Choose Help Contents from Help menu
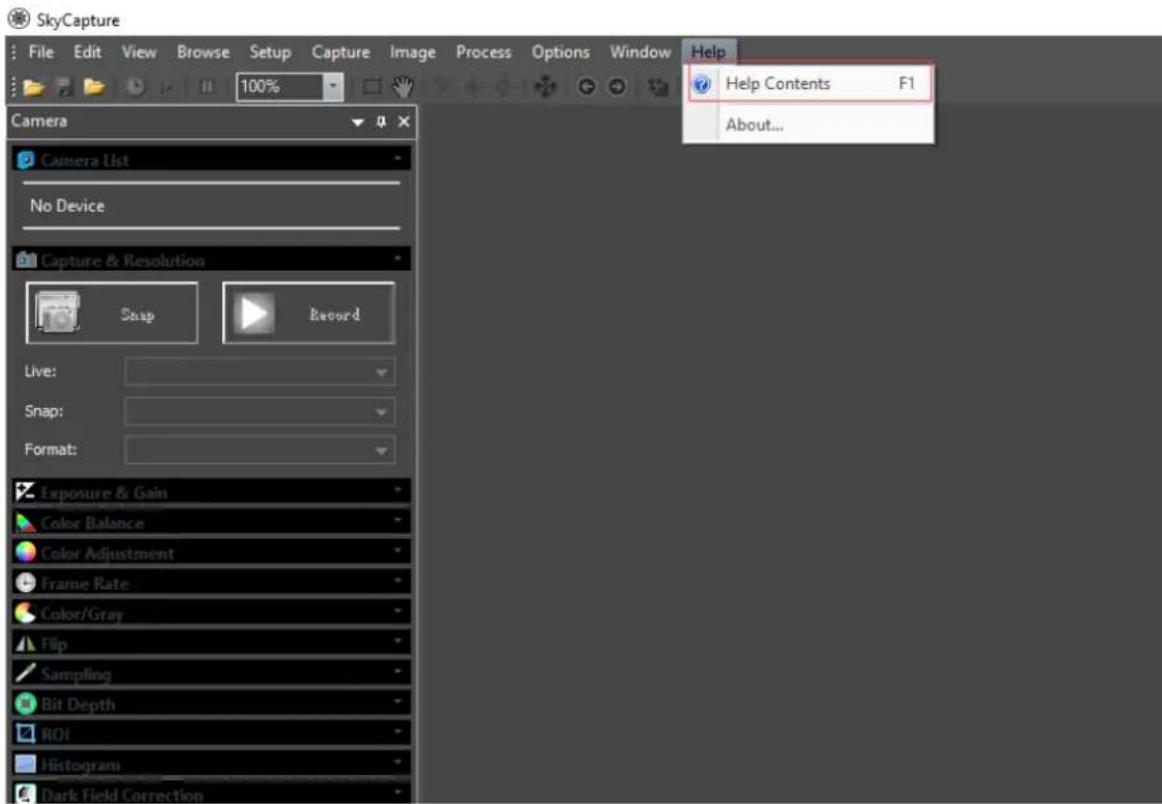 coord(810,84)
